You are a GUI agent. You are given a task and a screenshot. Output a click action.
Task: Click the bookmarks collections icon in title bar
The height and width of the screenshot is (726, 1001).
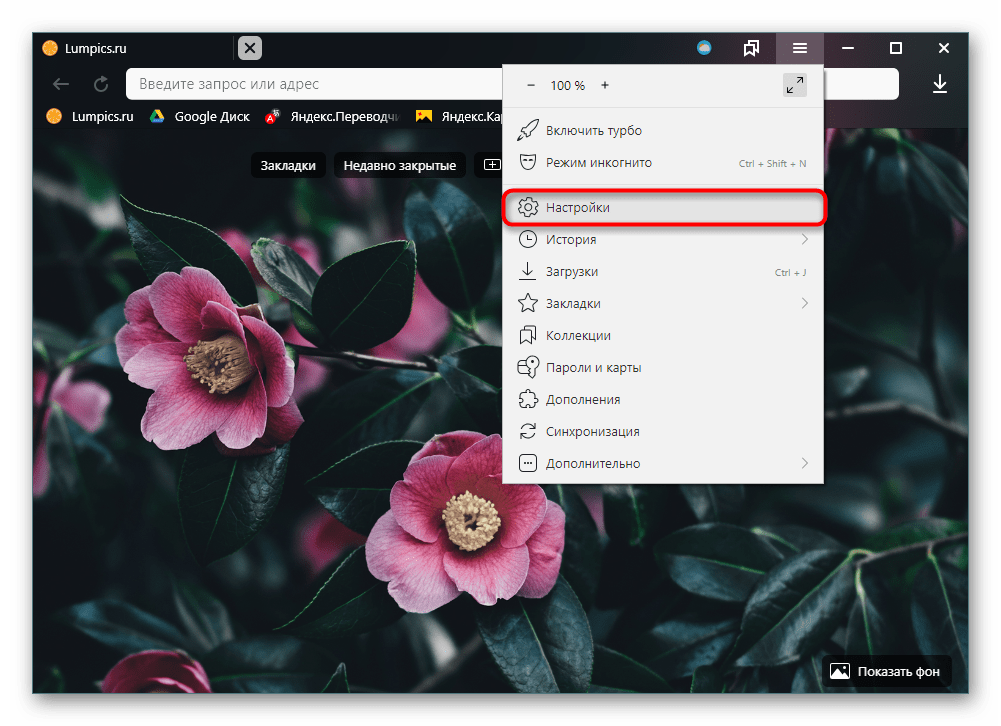751,48
